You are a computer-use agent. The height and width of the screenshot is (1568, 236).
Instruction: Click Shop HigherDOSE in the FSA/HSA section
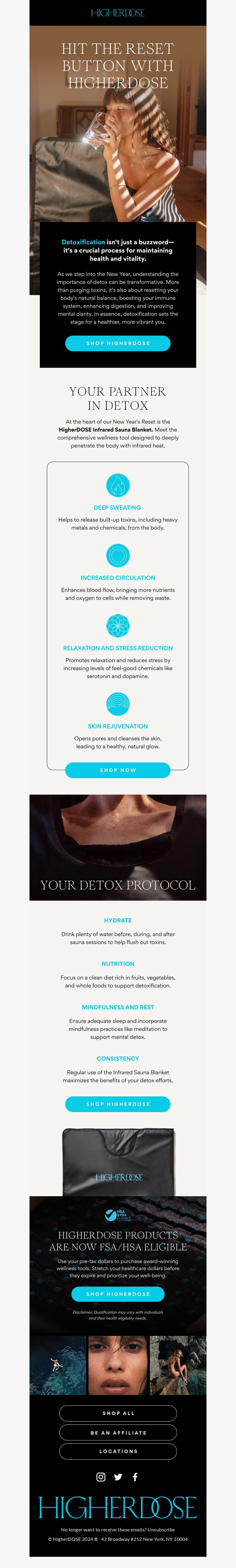click(x=118, y=1294)
